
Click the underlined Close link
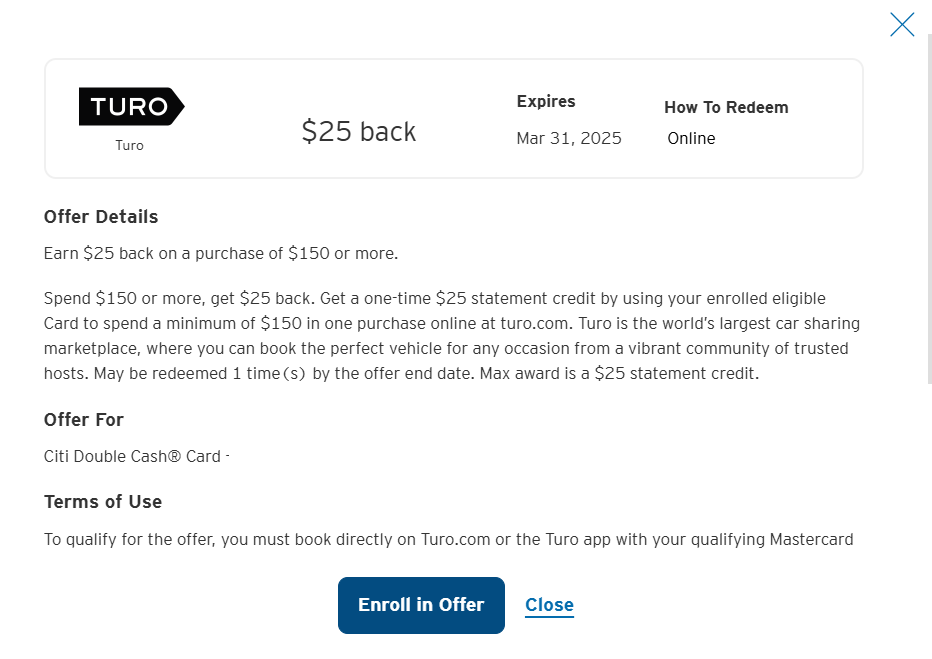coord(549,605)
